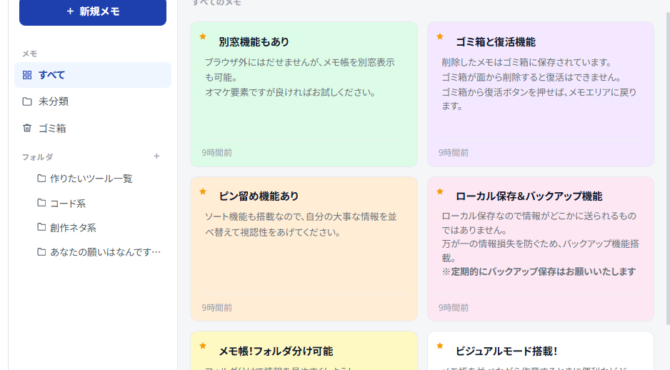The image size is (670, 370).
Task: Click folder icon next to 創作ネタ系
Action: point(41,227)
